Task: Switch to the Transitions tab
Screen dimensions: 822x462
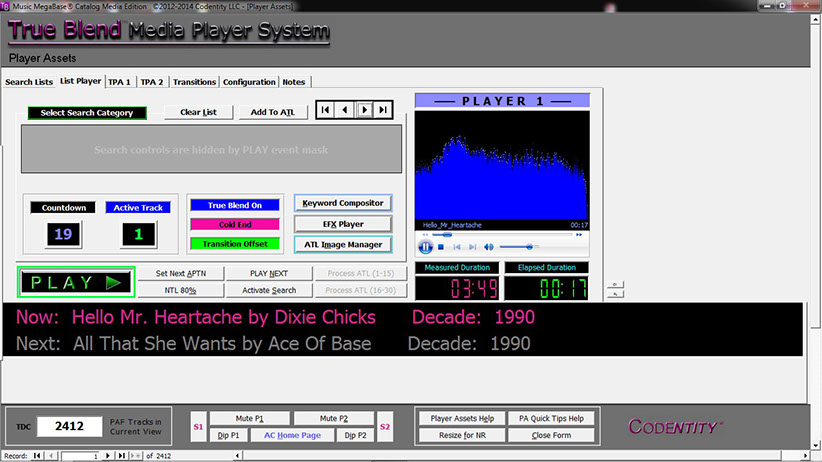Action: coord(194,82)
